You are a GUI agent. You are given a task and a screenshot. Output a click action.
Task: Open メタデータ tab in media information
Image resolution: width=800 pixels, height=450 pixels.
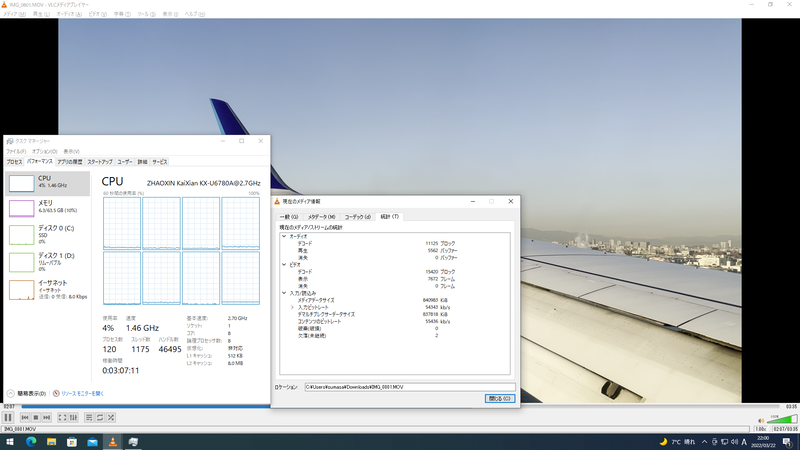(x=321, y=217)
